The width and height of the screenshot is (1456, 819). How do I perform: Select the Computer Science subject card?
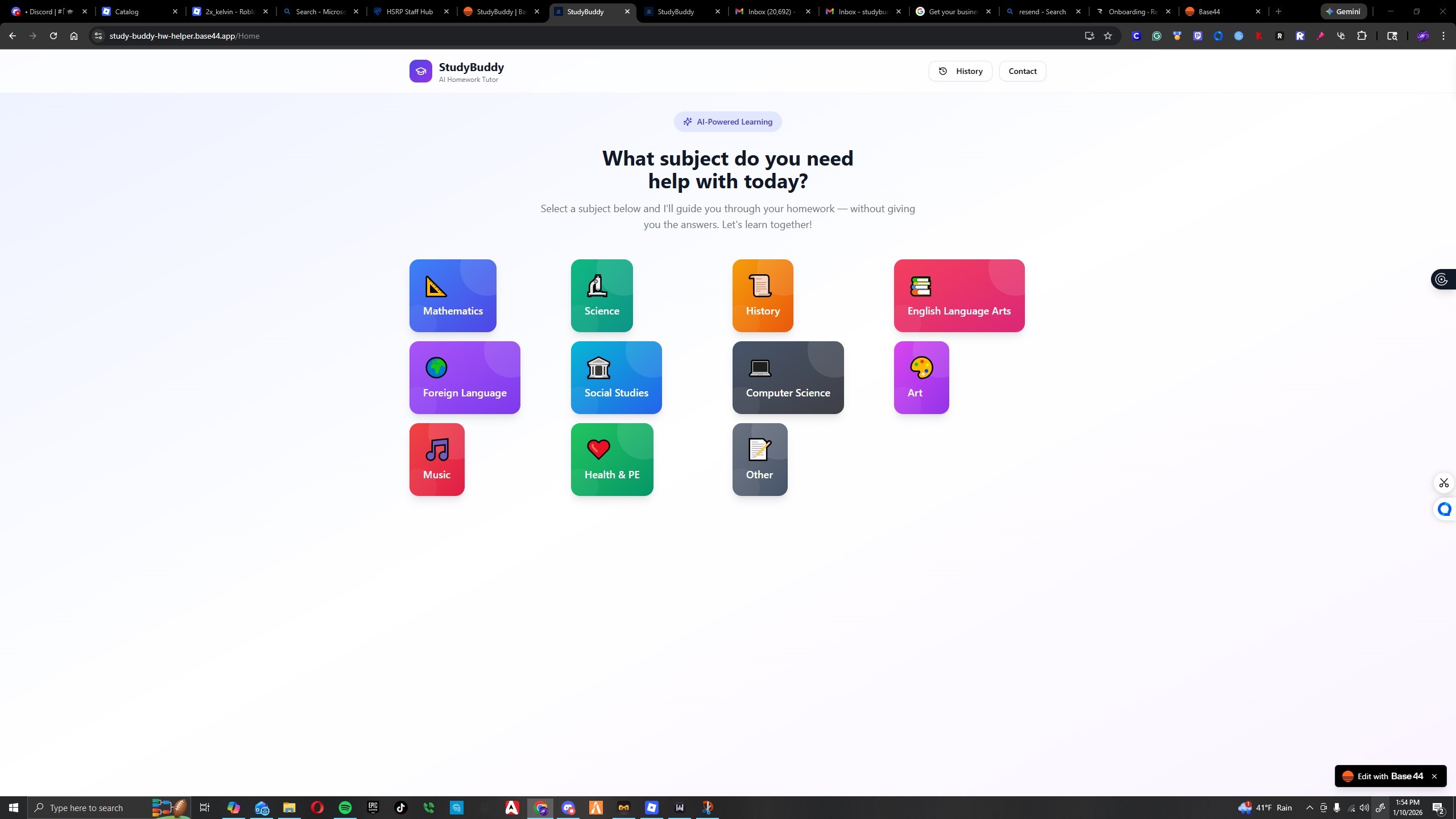pyautogui.click(x=788, y=378)
